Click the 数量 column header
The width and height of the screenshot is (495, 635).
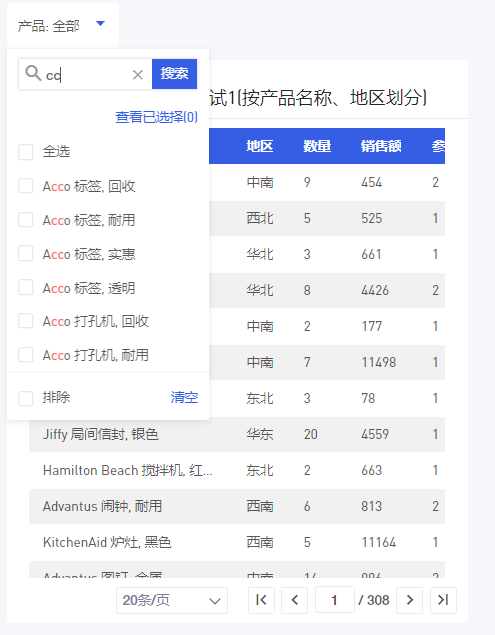317,146
